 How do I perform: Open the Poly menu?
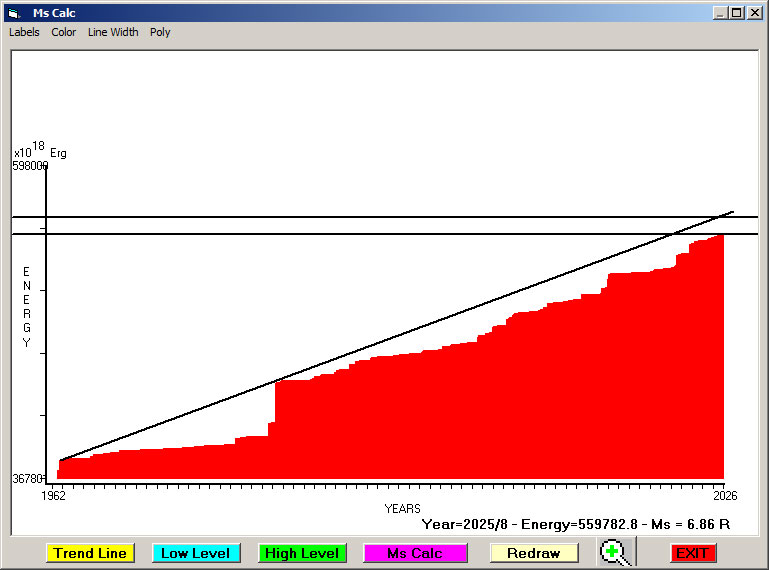coord(160,32)
